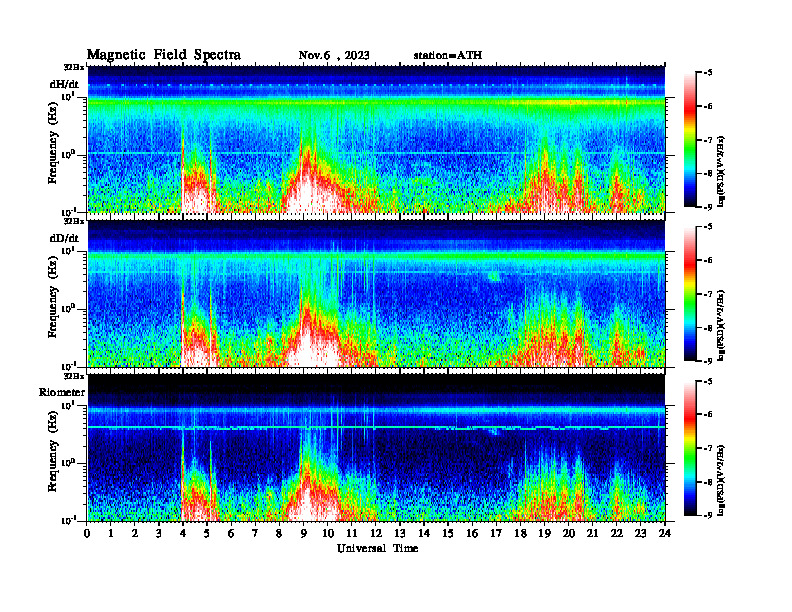Screen dimensions: 792x612
Task: Click hour "21" on the time axis
Action: point(592,534)
